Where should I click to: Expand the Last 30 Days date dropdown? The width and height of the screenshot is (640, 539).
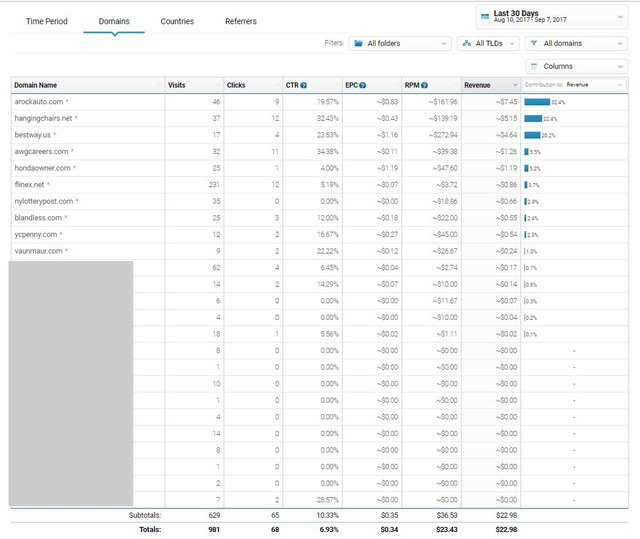coord(552,17)
